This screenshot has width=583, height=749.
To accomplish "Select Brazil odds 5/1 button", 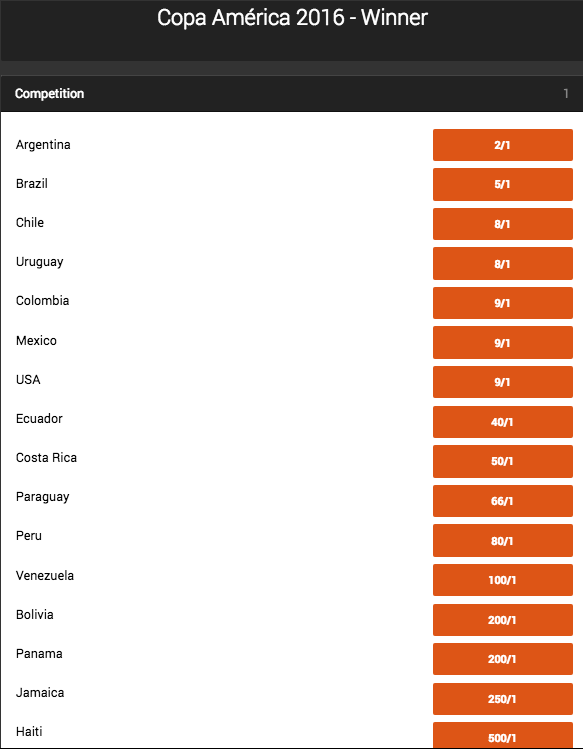I will [503, 184].
